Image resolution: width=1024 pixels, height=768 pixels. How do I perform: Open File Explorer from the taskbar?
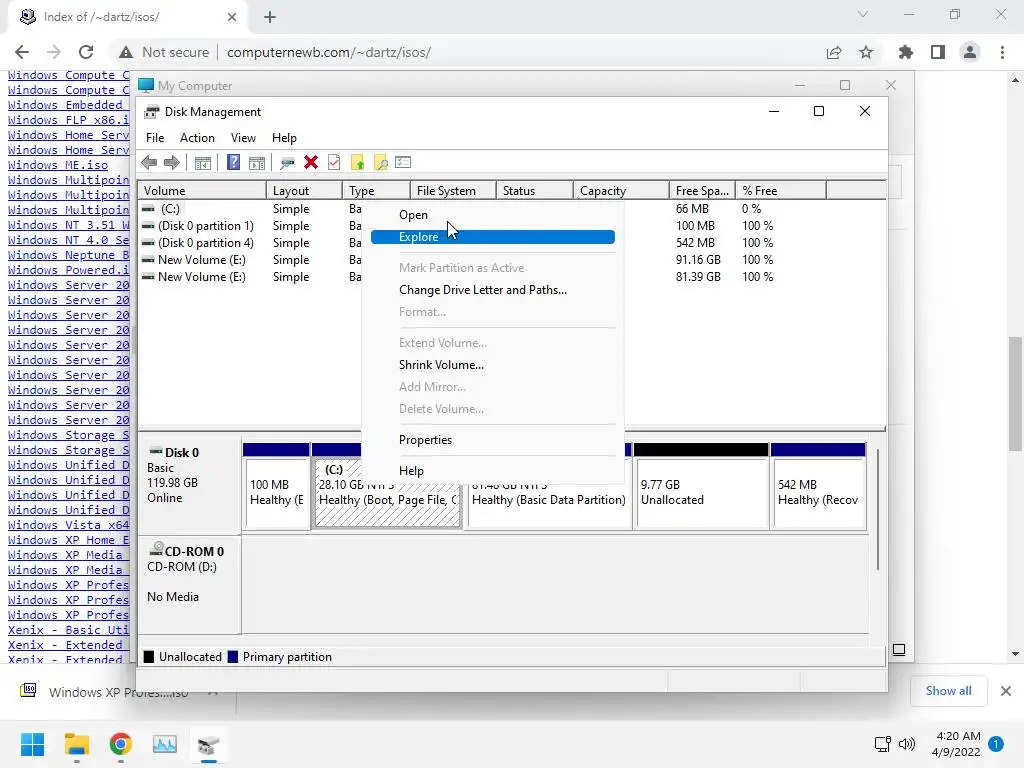77,744
